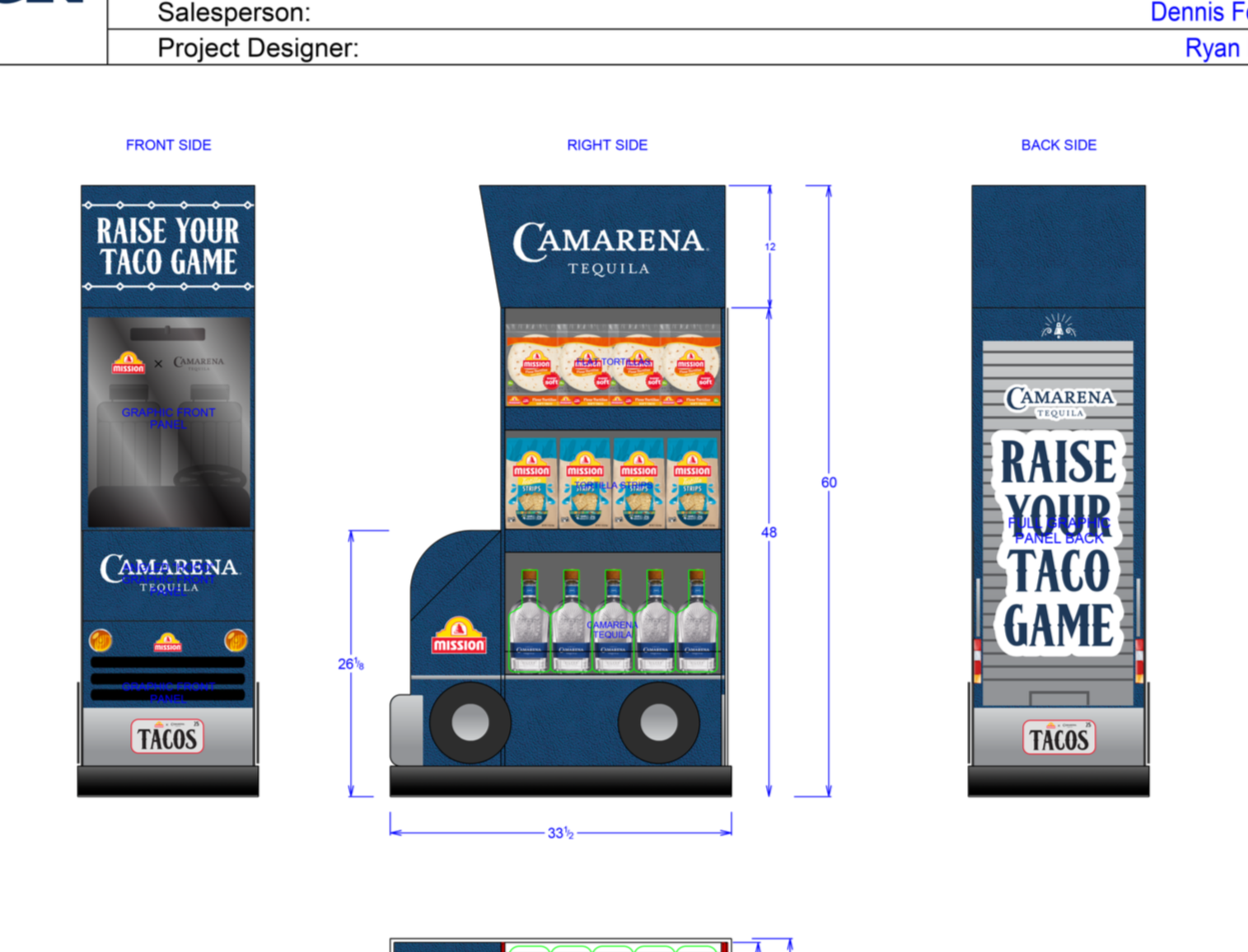
Task: Select the 'Project Designer:' label text
Action: click(x=258, y=48)
